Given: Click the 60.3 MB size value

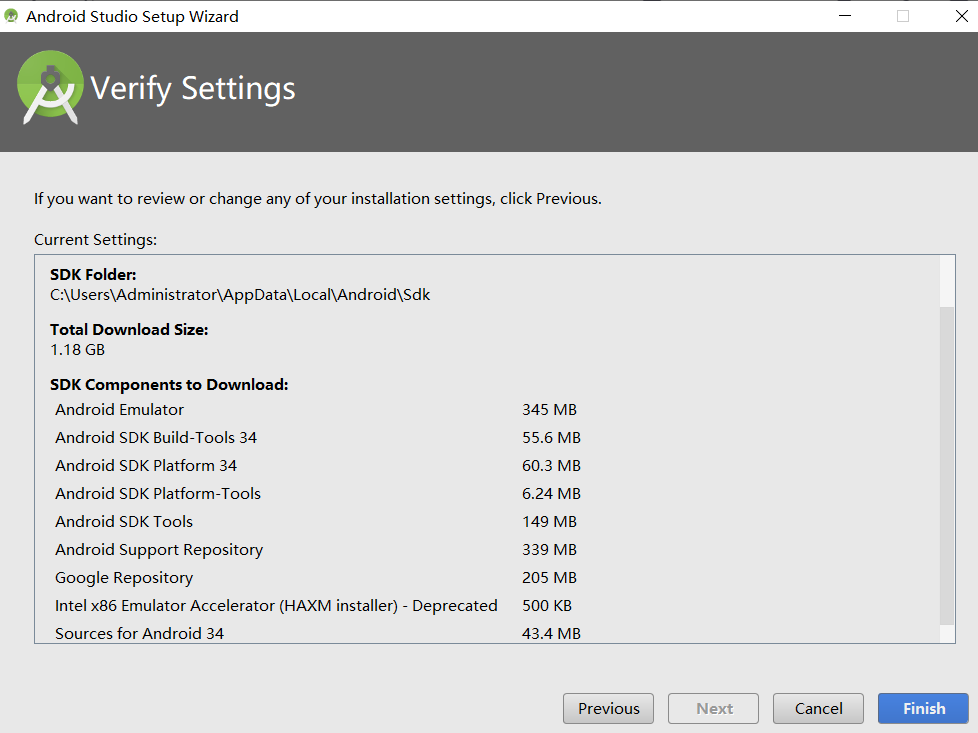Looking at the screenshot, I should (551, 465).
